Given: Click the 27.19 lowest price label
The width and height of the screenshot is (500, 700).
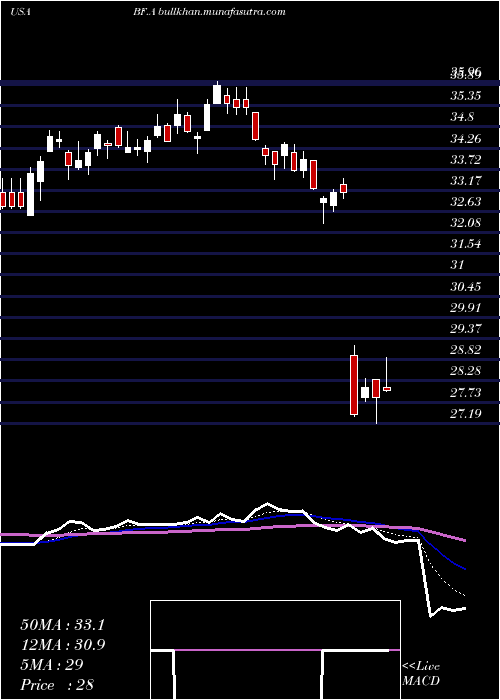Looking at the screenshot, I should [466, 414].
